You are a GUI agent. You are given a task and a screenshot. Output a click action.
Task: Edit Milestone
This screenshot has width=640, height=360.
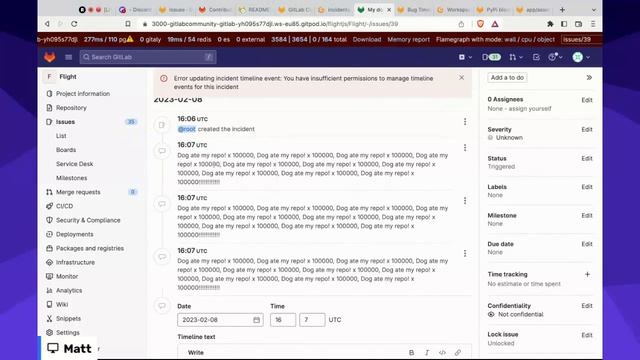point(587,216)
